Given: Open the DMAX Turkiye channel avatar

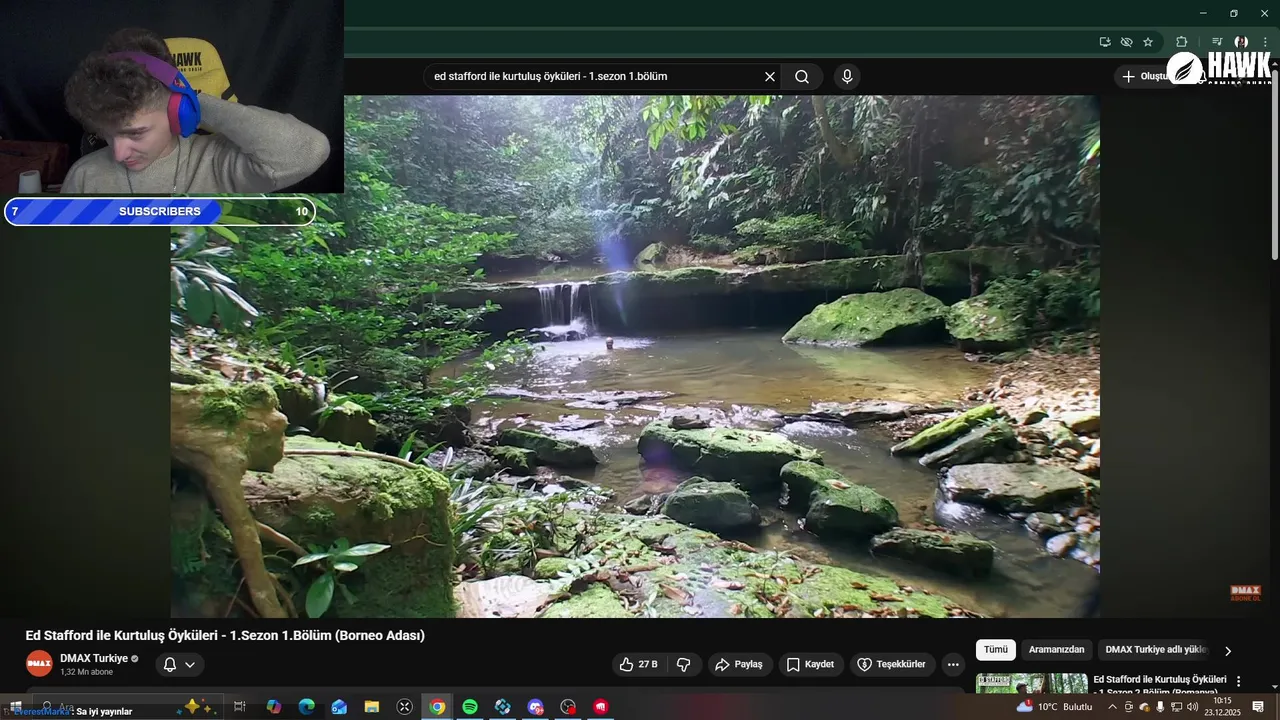Looking at the screenshot, I should coord(39,664).
